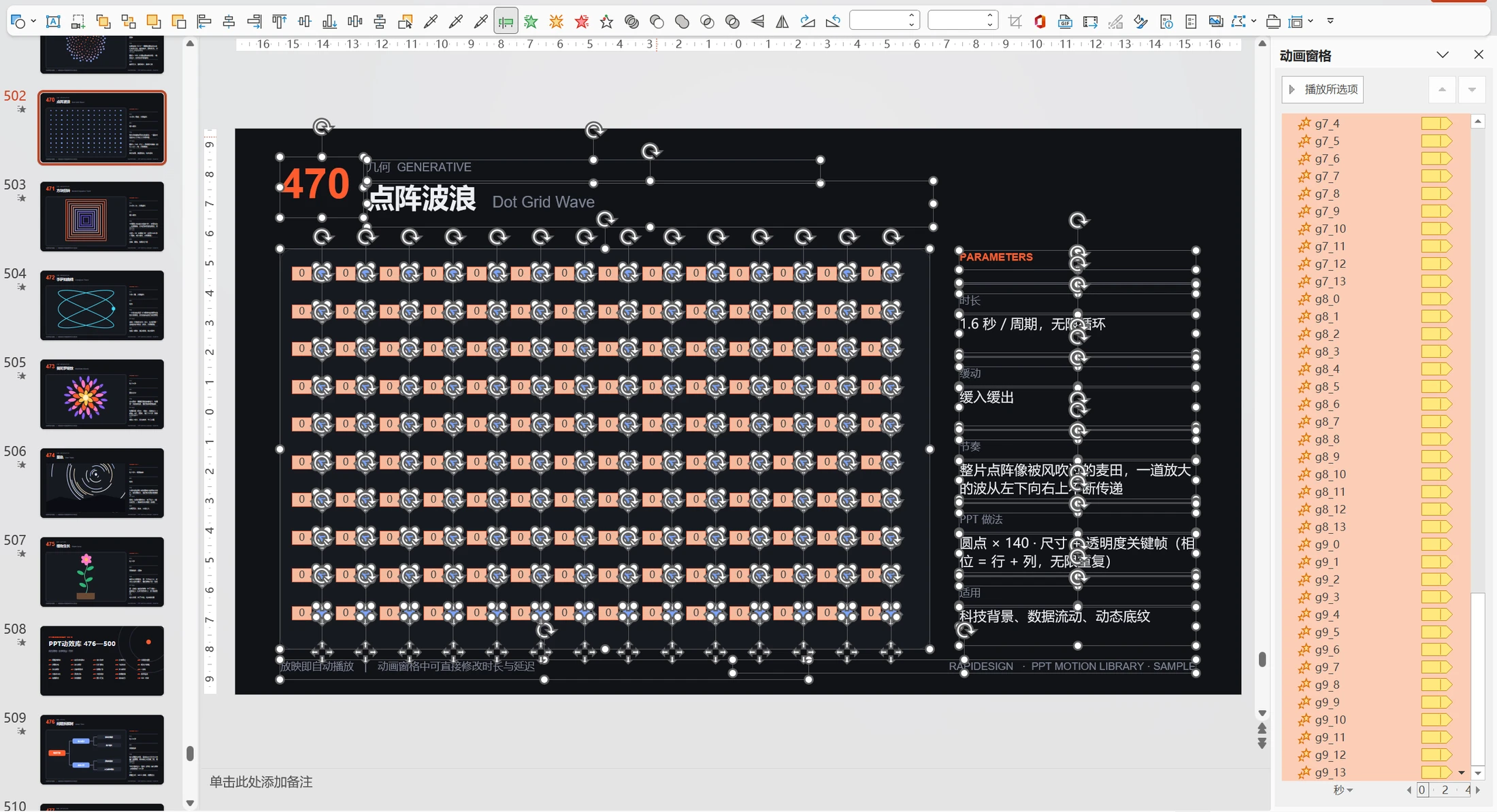Select slide 508 thumbnail
Image resolution: width=1497 pixels, height=812 pixels.
[102, 660]
